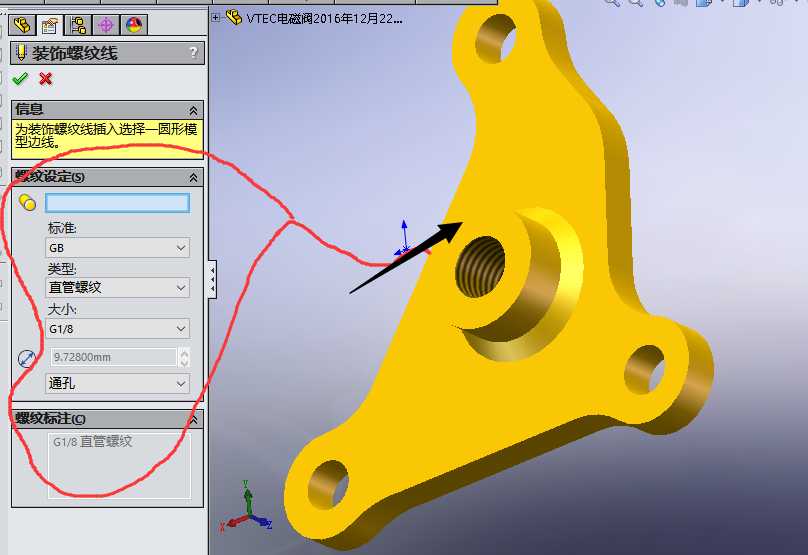Screen dimensions: 808x555
Task: Click the 9.72800mm diameter field
Action: [x=113, y=357]
